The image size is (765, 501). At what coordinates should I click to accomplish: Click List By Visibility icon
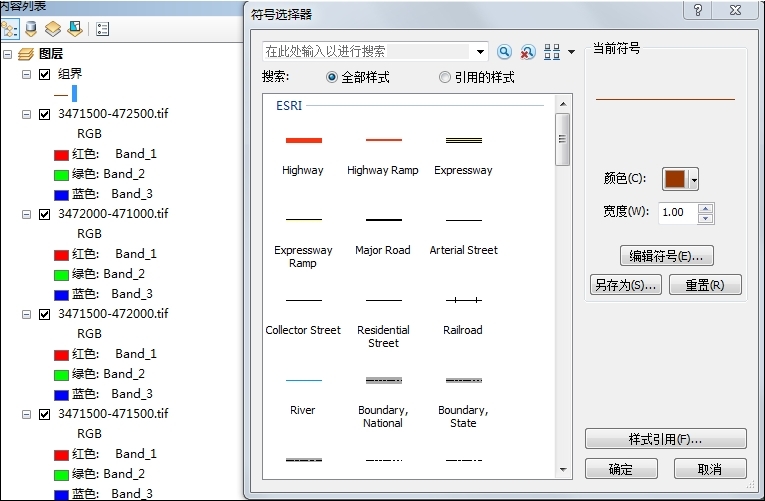tap(53, 28)
